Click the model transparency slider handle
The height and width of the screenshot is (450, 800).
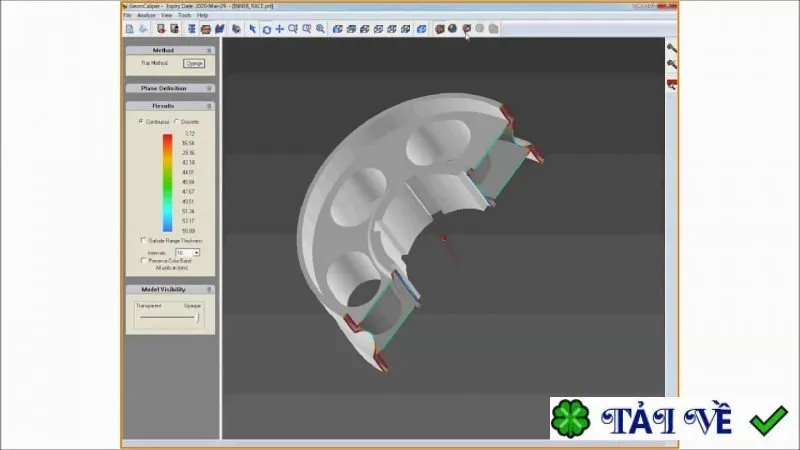(197, 318)
